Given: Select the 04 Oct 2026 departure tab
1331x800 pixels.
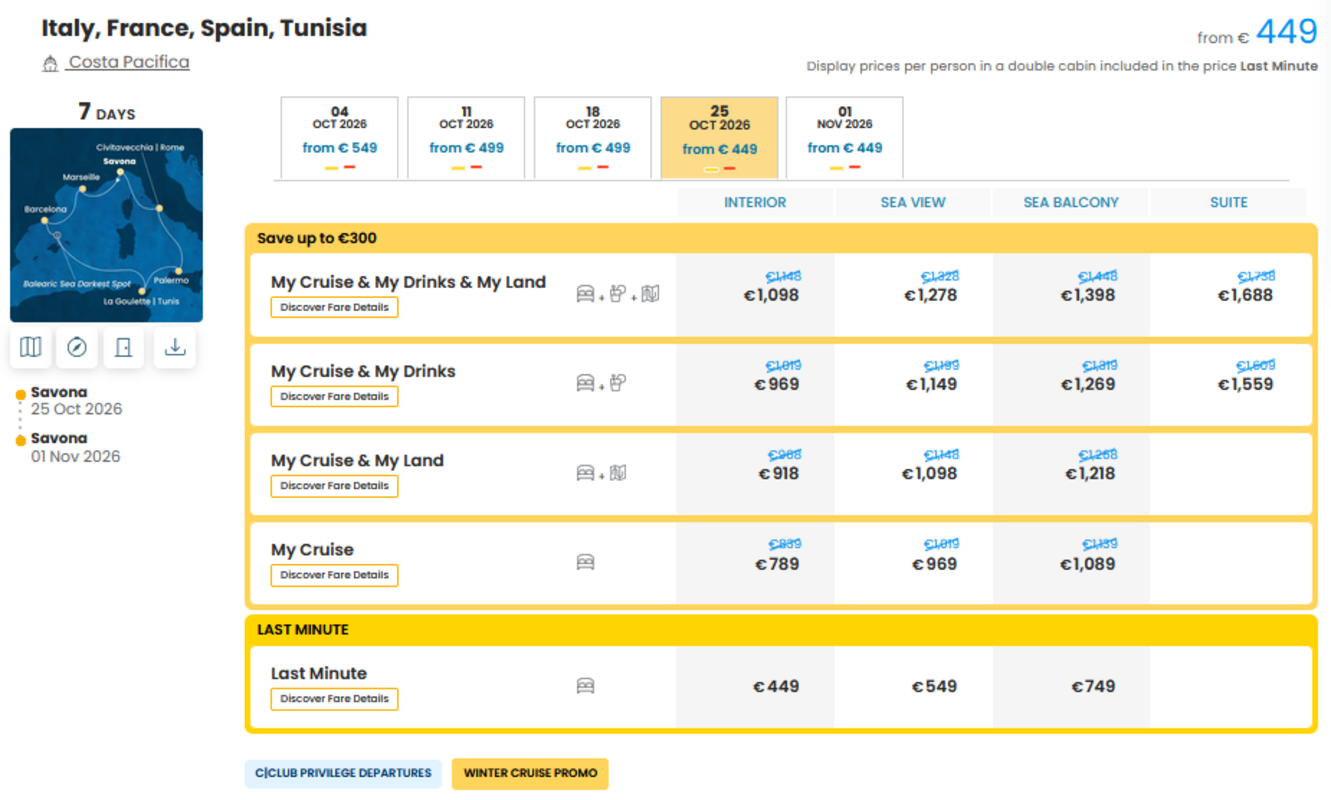Looking at the screenshot, I should 340,138.
